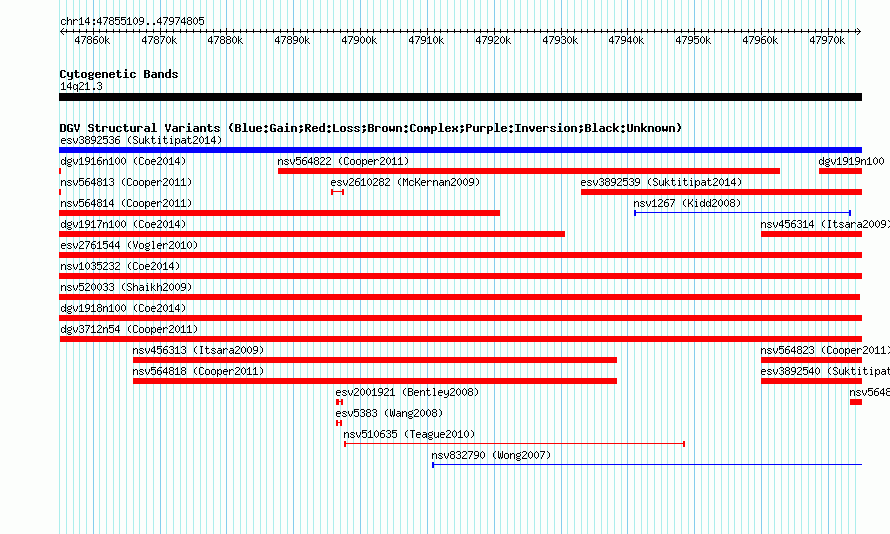Open the nsv564814 (Cooper2011) label
The image size is (890, 534).
126,203
